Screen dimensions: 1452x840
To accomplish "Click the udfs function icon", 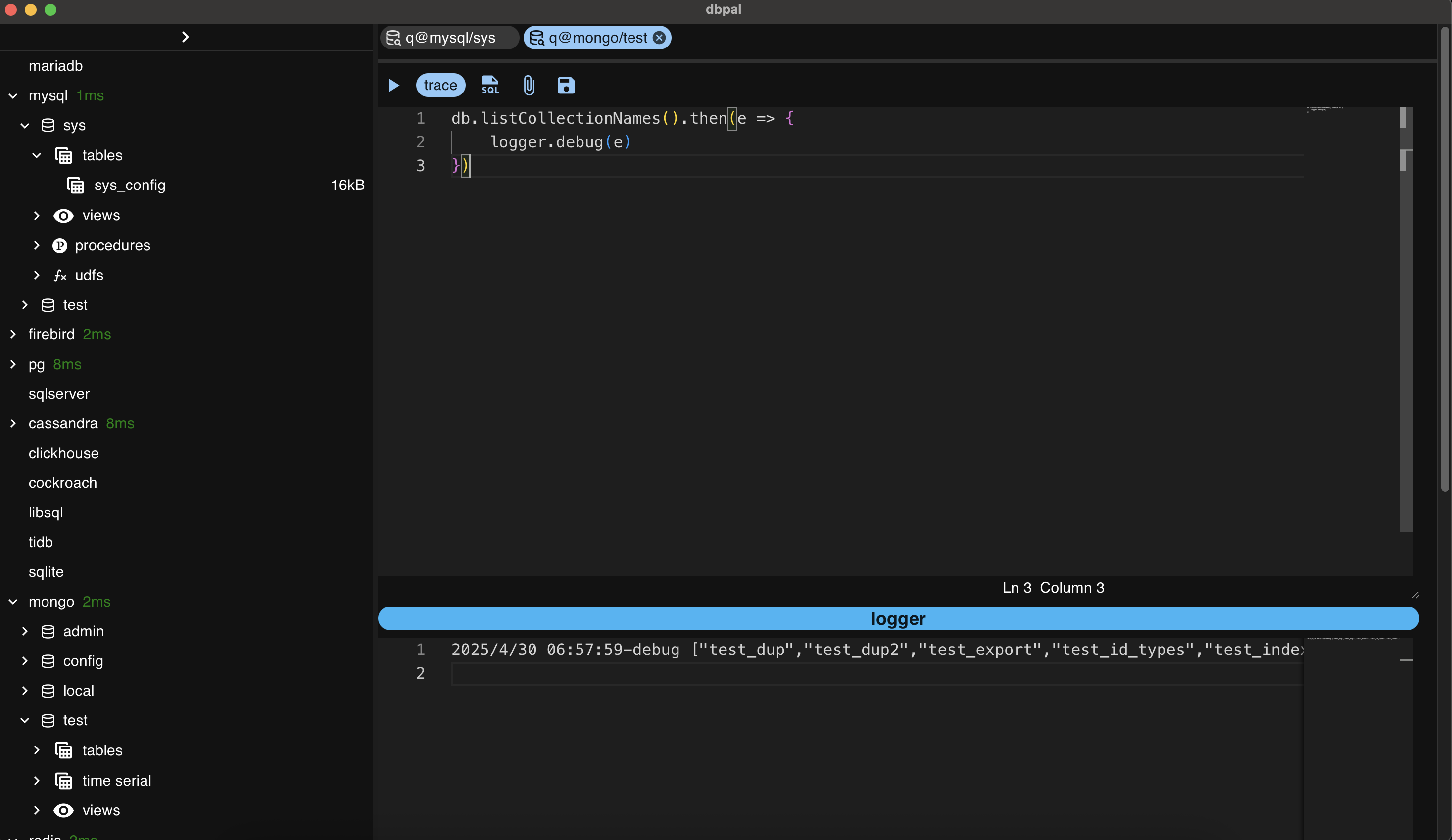I will [60, 276].
